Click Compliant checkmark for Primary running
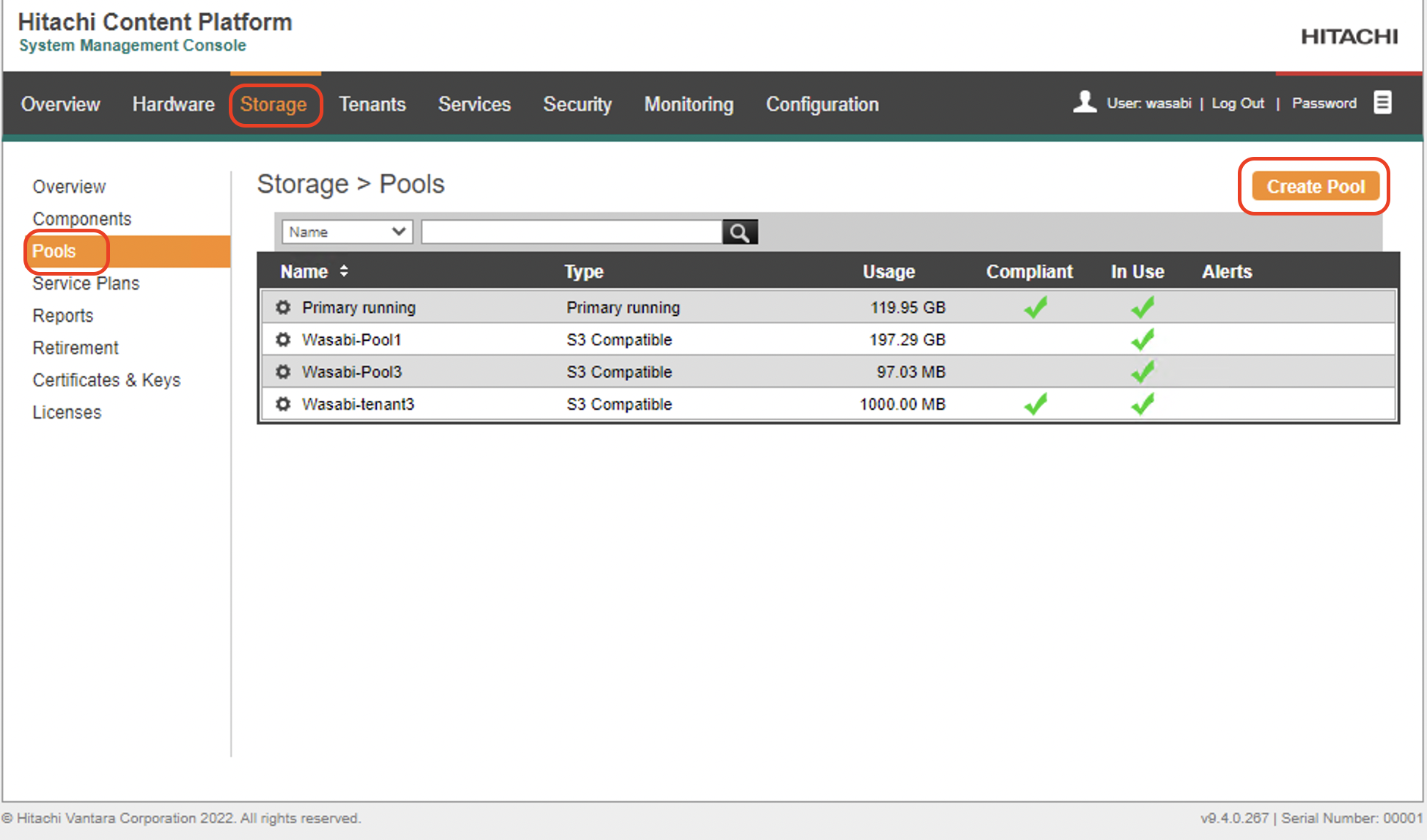 point(1036,307)
